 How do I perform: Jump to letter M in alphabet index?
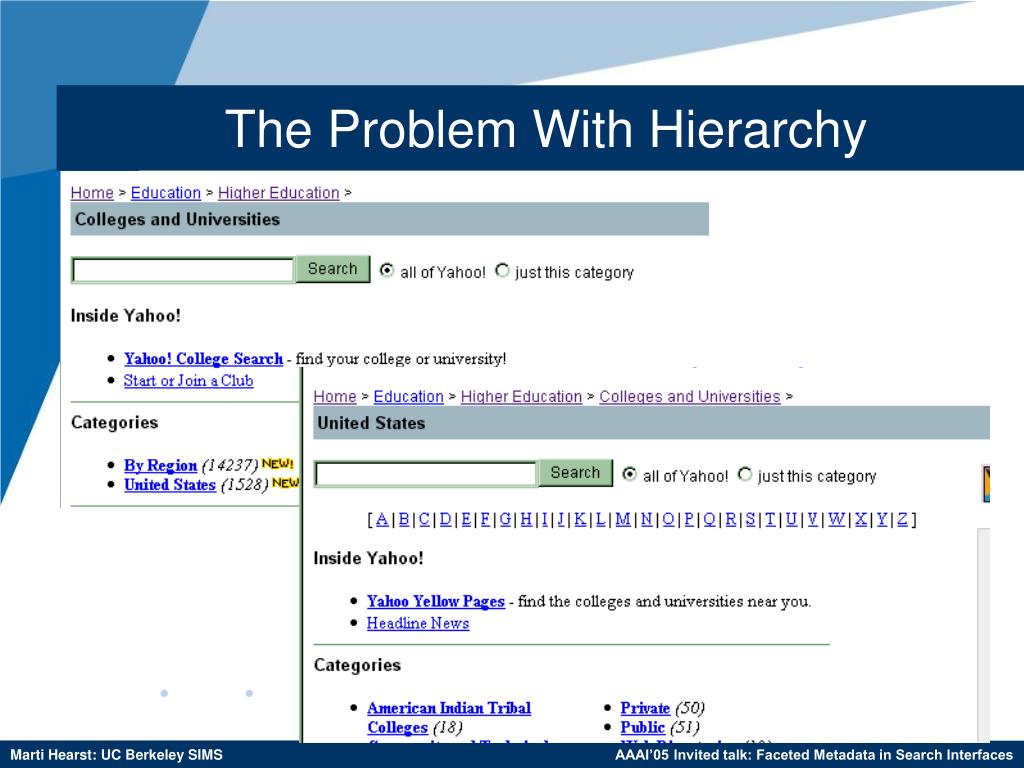coord(623,520)
